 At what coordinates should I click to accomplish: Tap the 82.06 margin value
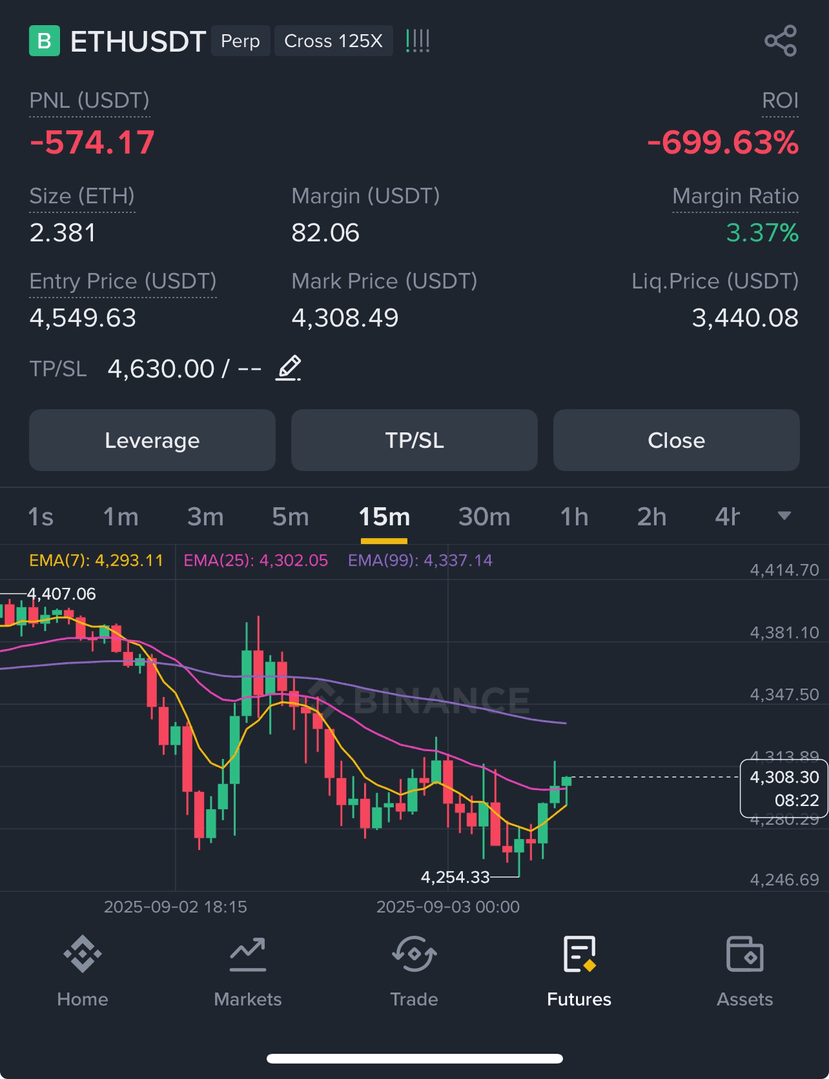325,233
